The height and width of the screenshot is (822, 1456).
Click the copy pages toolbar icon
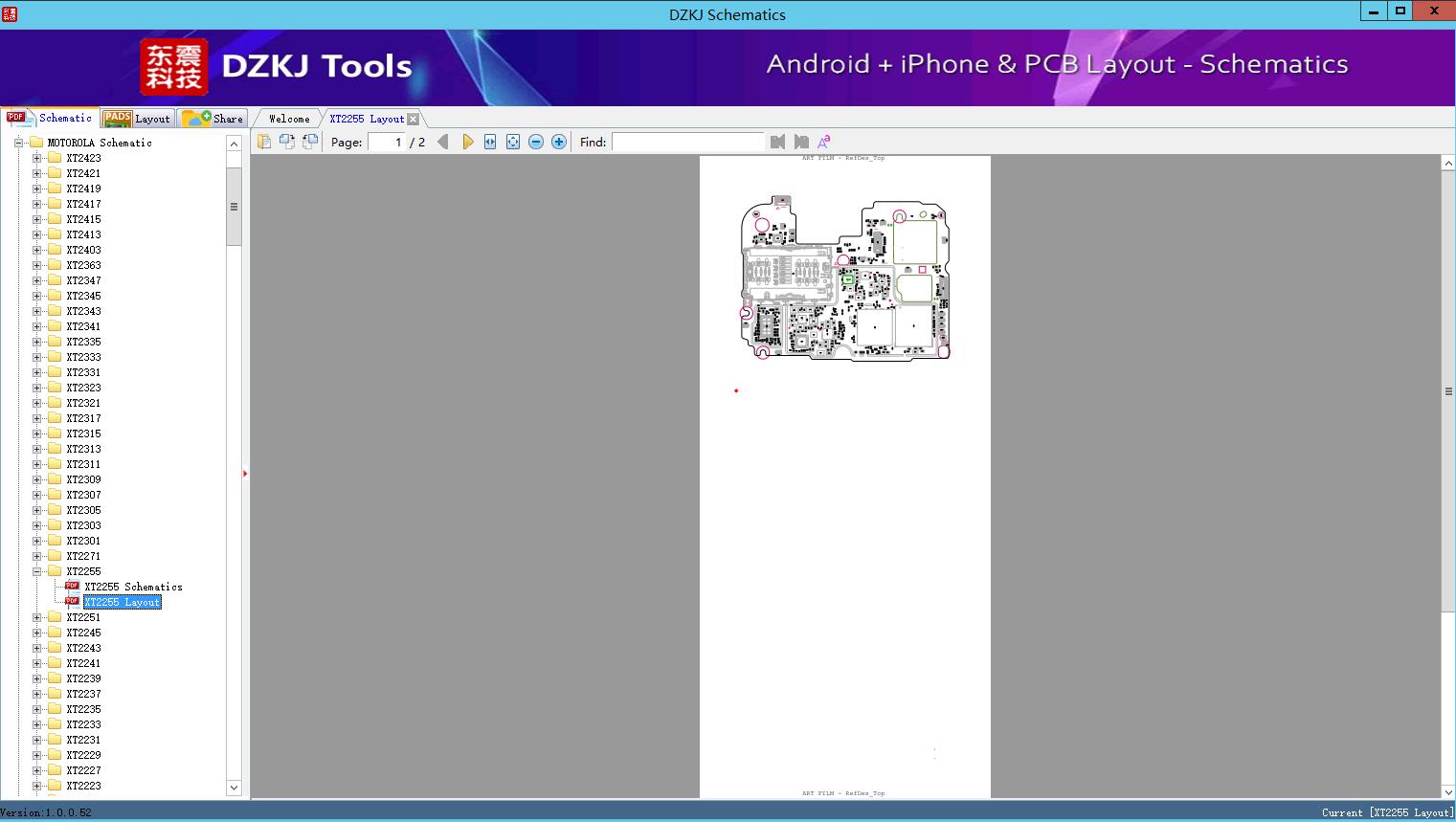tap(264, 142)
